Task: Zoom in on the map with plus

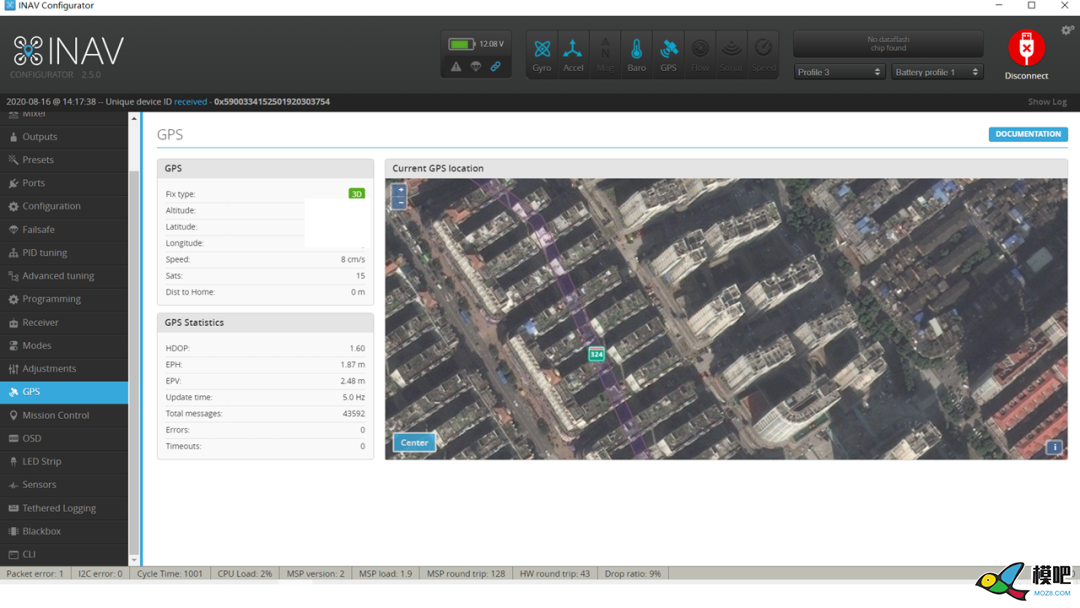Action: pos(399,189)
